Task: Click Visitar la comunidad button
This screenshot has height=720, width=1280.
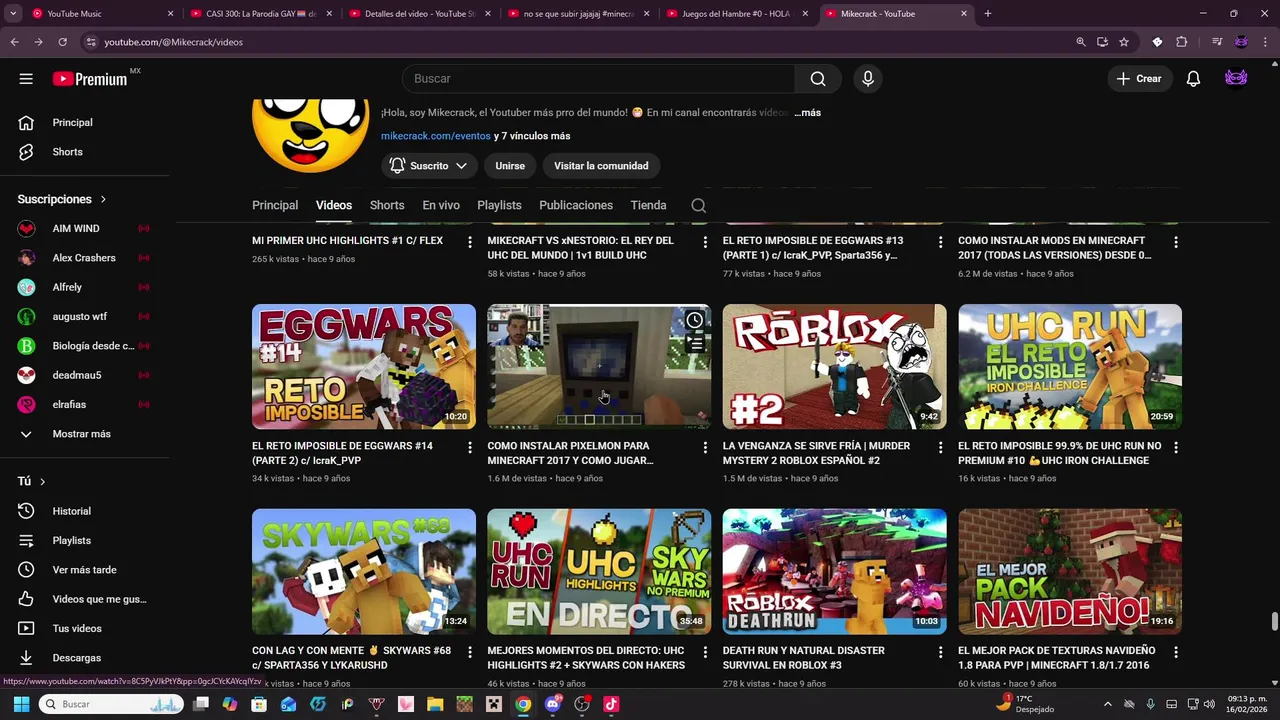Action: (x=601, y=166)
